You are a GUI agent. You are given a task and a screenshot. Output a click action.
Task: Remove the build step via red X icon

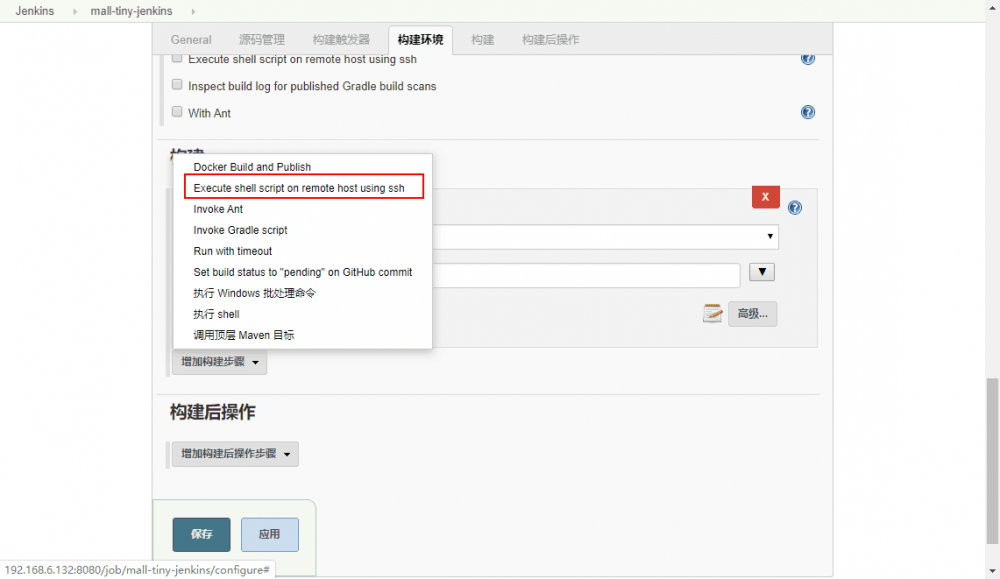point(765,197)
